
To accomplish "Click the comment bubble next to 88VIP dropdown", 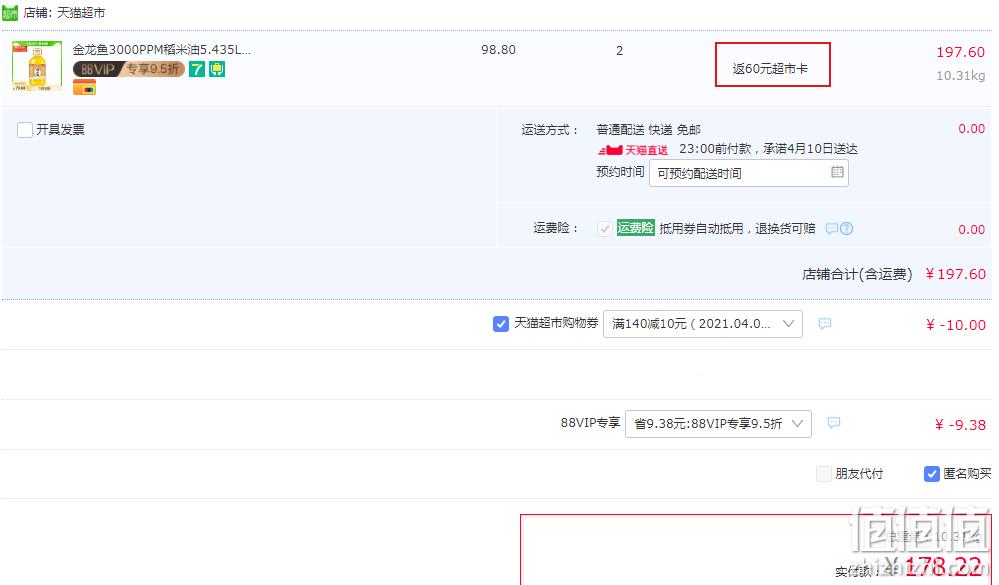I will pyautogui.click(x=833, y=423).
